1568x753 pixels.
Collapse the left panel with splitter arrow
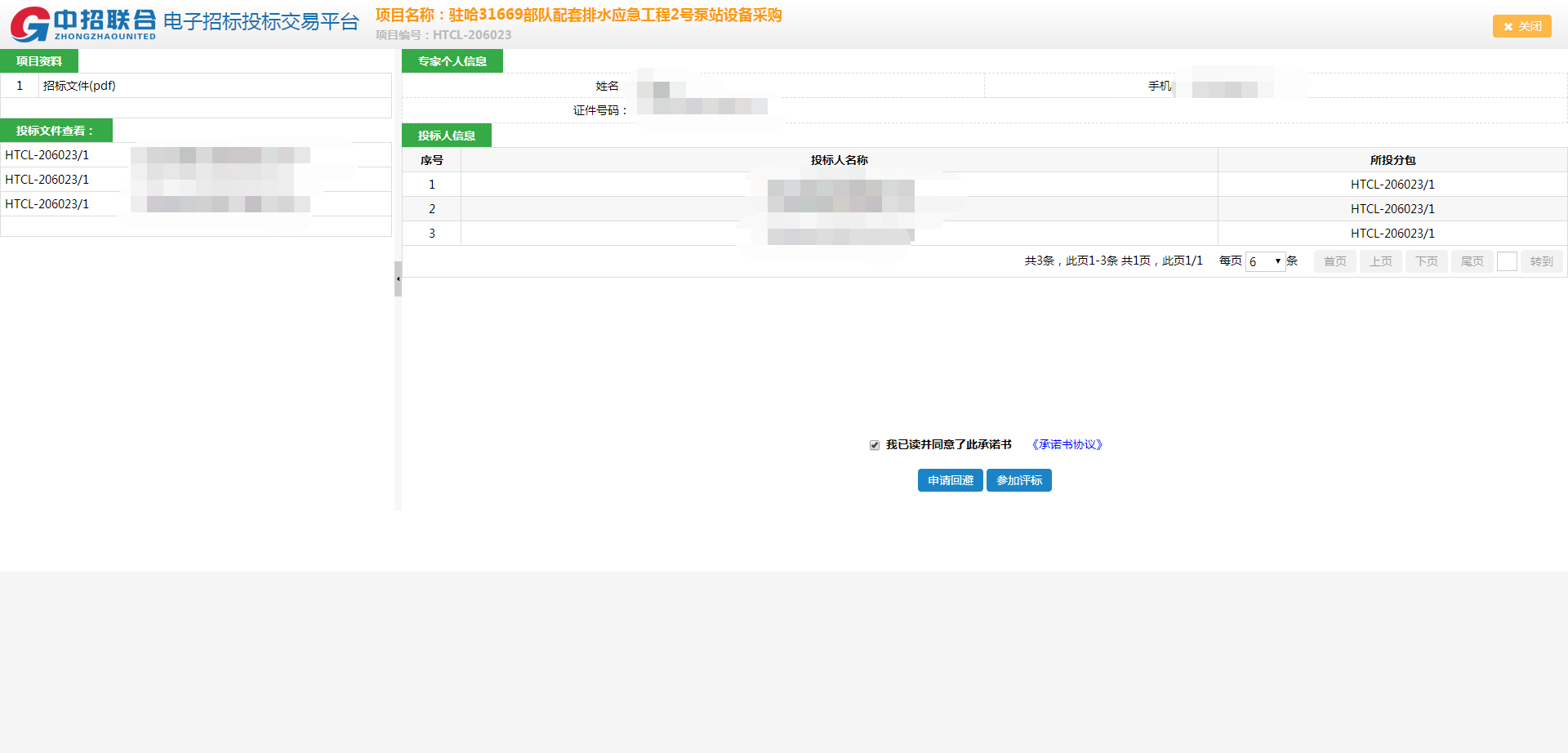[x=398, y=279]
